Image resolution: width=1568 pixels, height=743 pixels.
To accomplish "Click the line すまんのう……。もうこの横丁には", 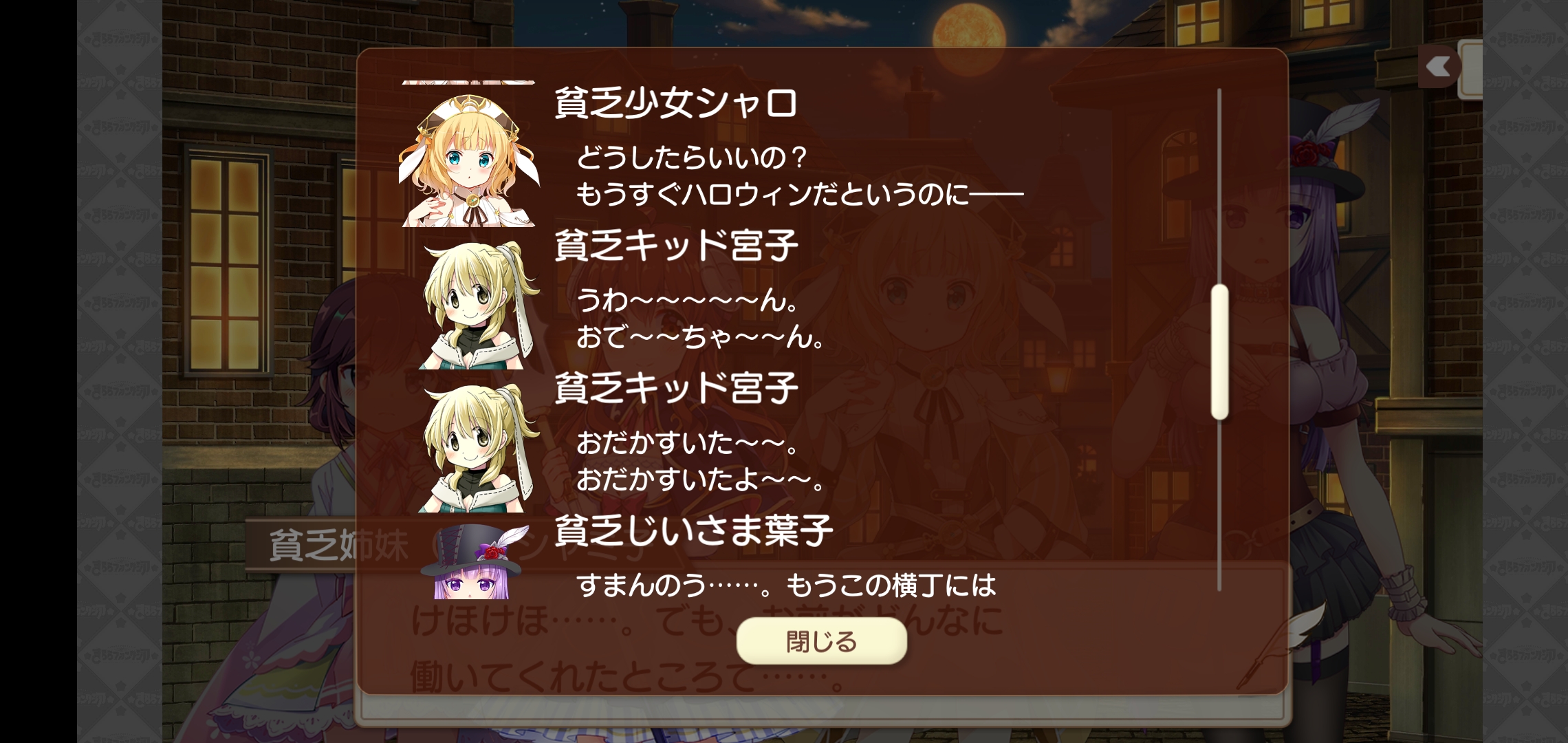I will [x=786, y=585].
